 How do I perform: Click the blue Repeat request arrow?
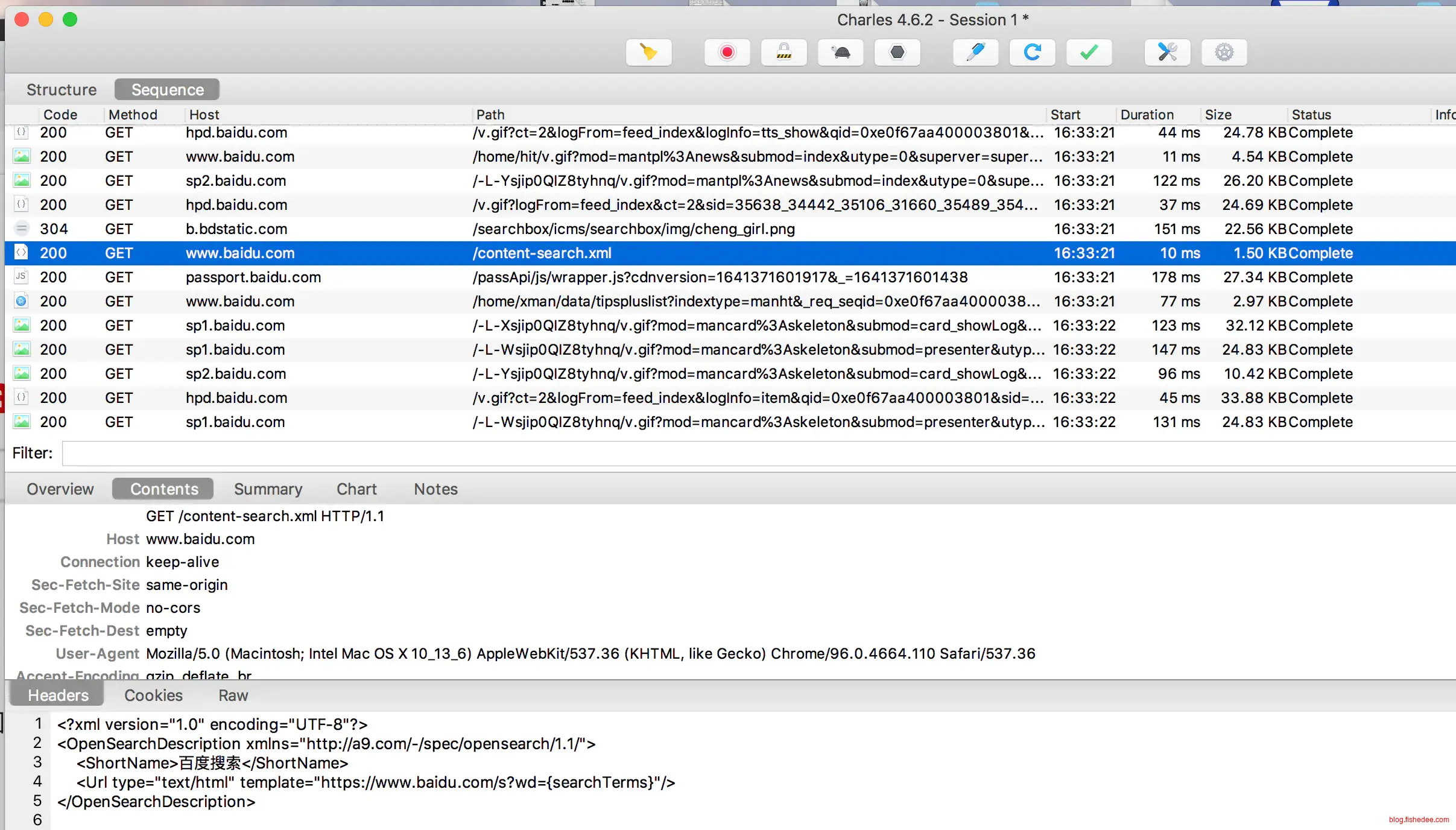(x=1032, y=52)
